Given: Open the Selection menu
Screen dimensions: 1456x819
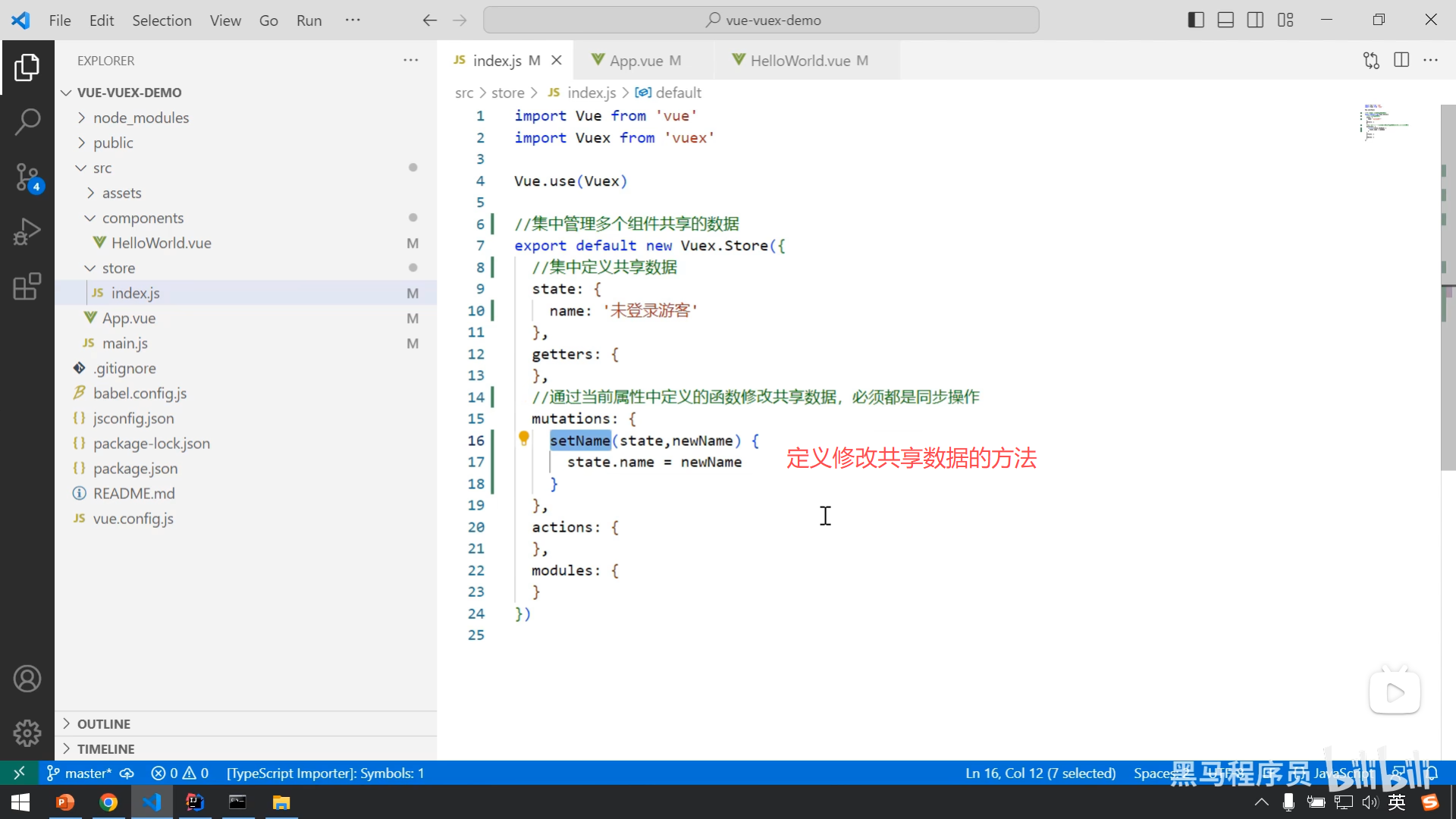Looking at the screenshot, I should (162, 20).
